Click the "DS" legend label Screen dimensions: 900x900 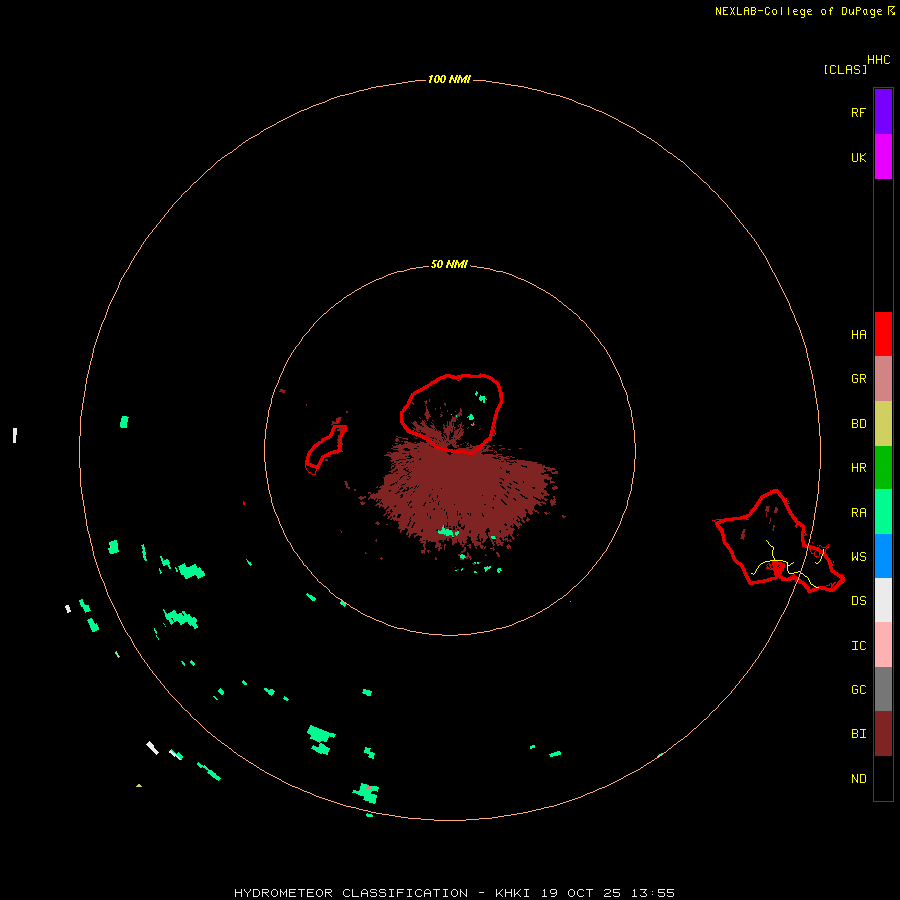858,601
